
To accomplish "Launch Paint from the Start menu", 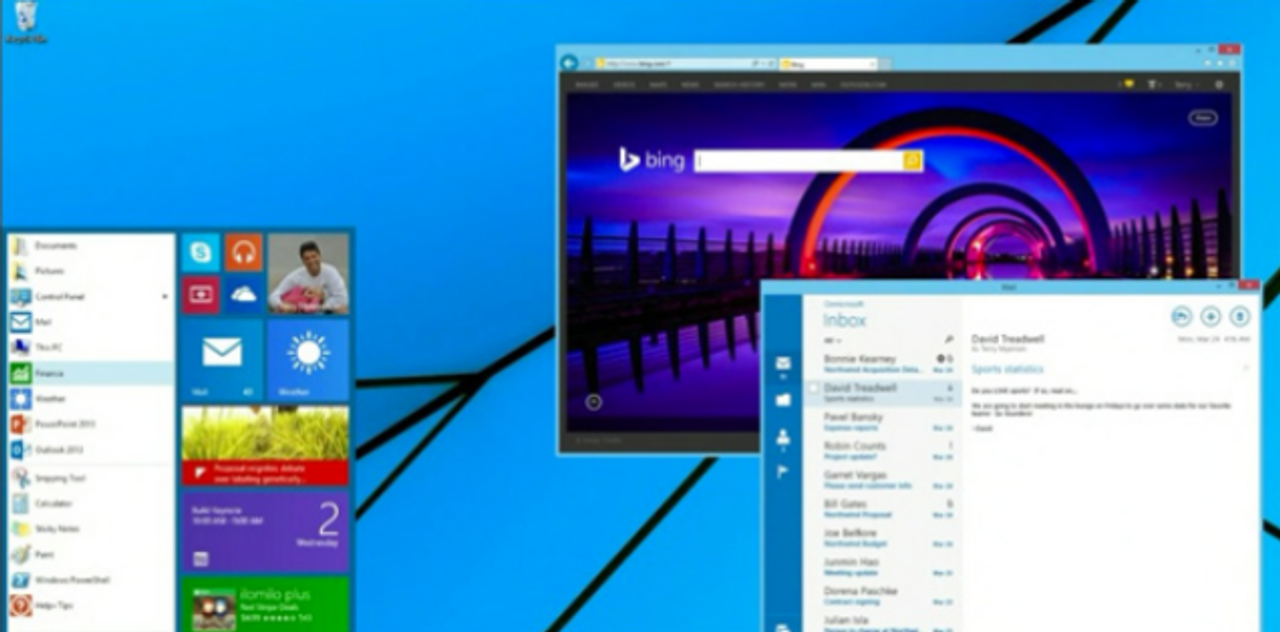I will 91,555.
